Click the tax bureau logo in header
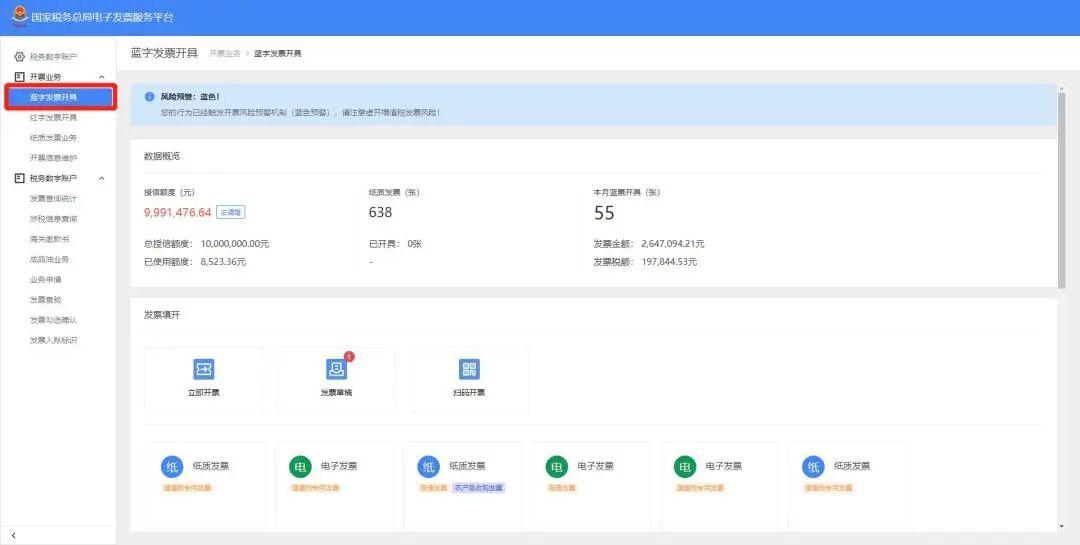The image size is (1080, 545). (19, 17)
